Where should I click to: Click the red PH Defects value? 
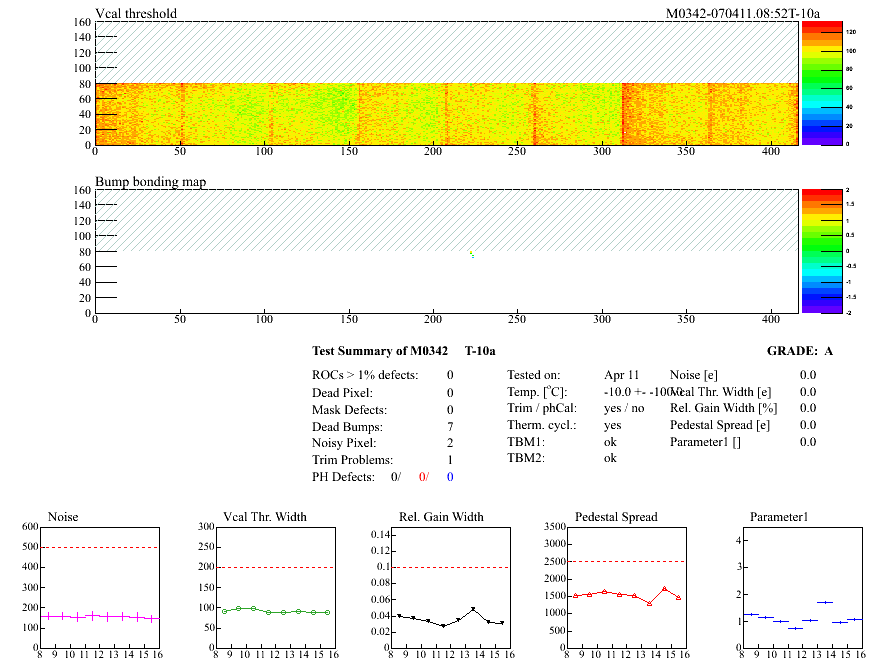coord(425,477)
